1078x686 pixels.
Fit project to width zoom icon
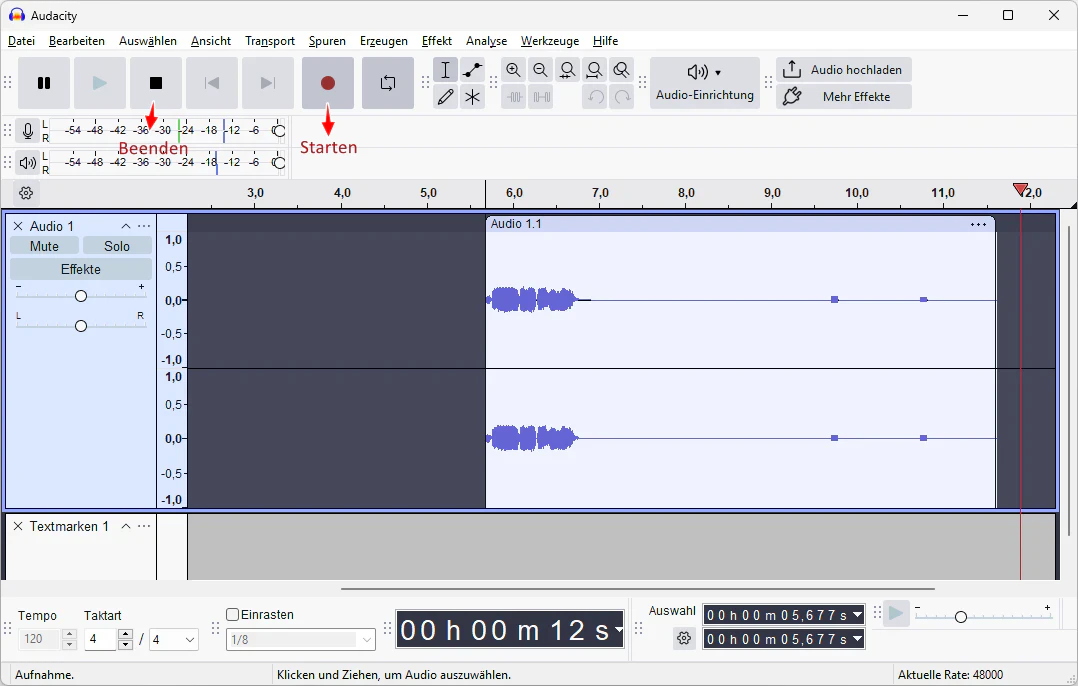pos(594,70)
